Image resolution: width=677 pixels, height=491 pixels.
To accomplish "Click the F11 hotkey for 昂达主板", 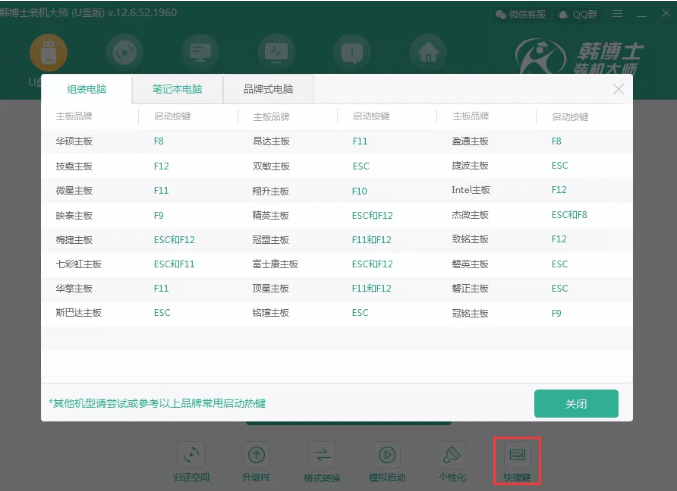I will (360, 141).
